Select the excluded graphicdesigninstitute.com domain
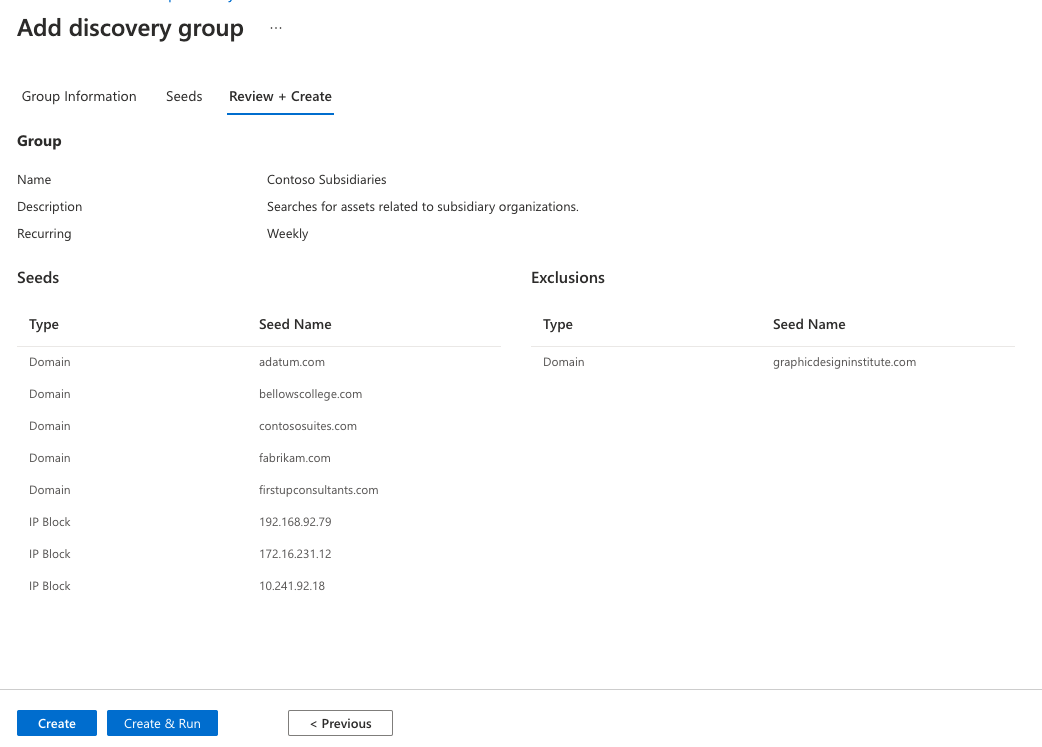The image size is (1042, 747). [844, 361]
